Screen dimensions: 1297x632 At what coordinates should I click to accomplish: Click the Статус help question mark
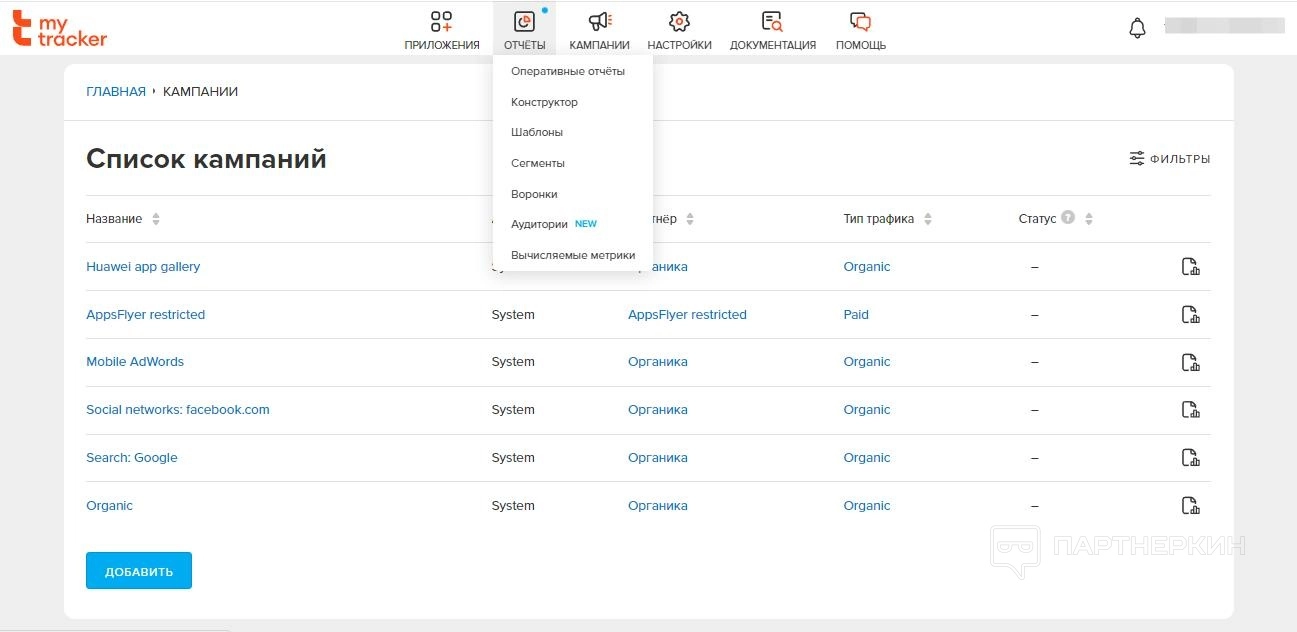pos(1068,218)
